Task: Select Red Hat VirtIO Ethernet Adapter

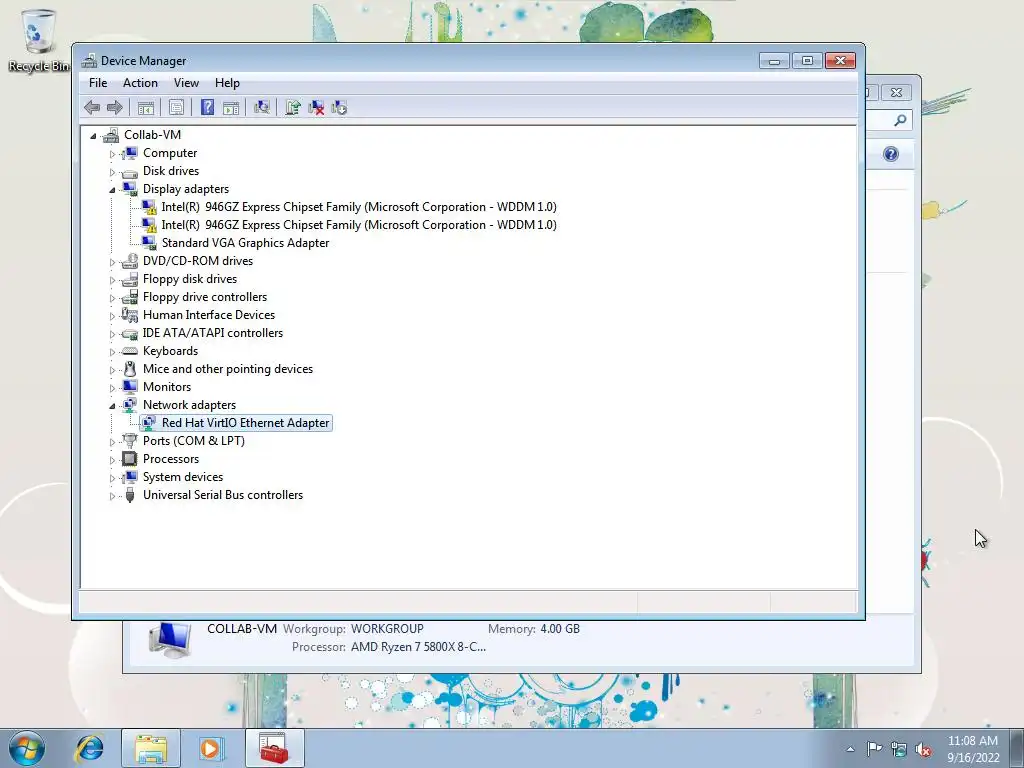Action: pos(245,423)
